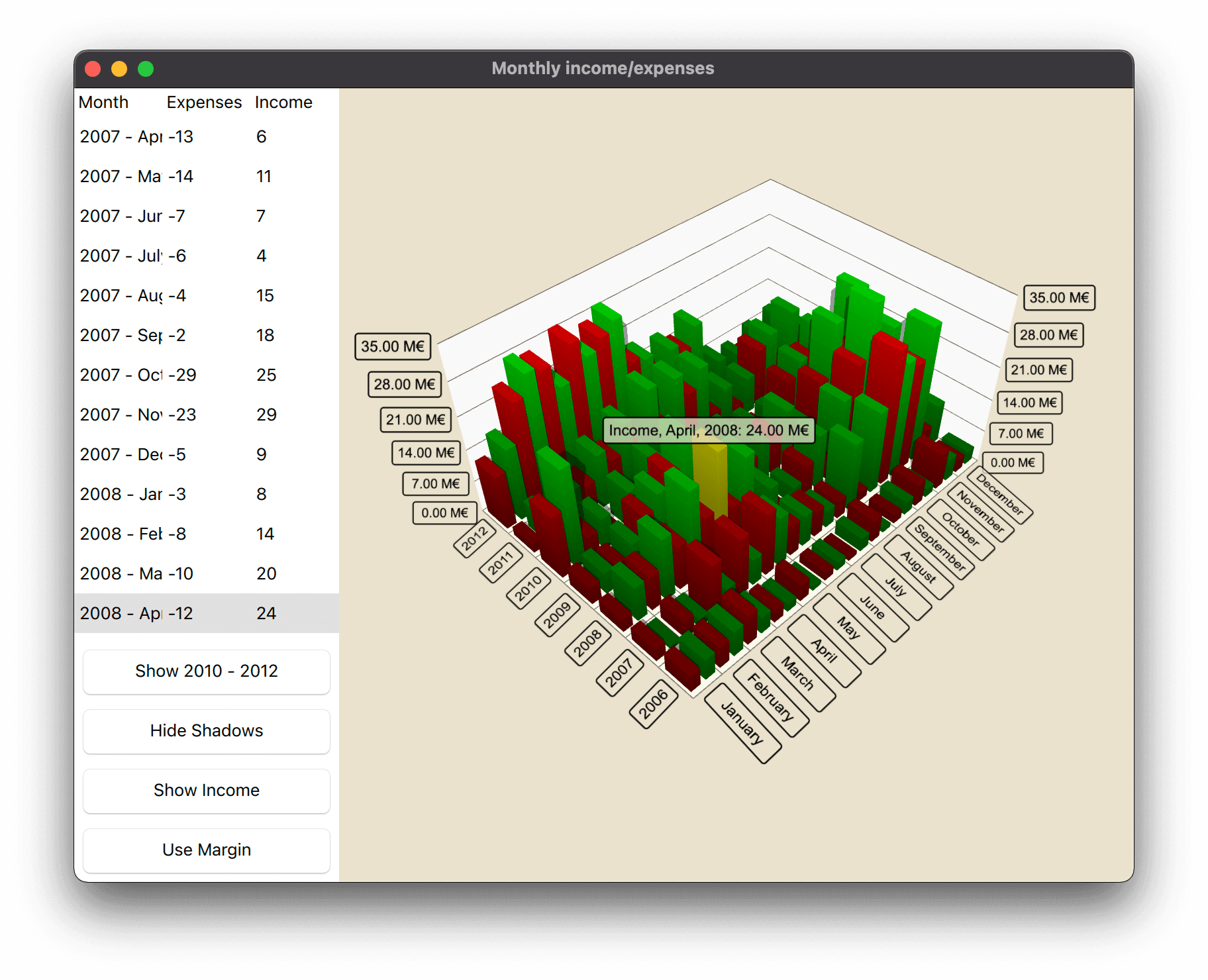Click the January label on the month axis
The width and height of the screenshot is (1208, 980).
click(742, 723)
